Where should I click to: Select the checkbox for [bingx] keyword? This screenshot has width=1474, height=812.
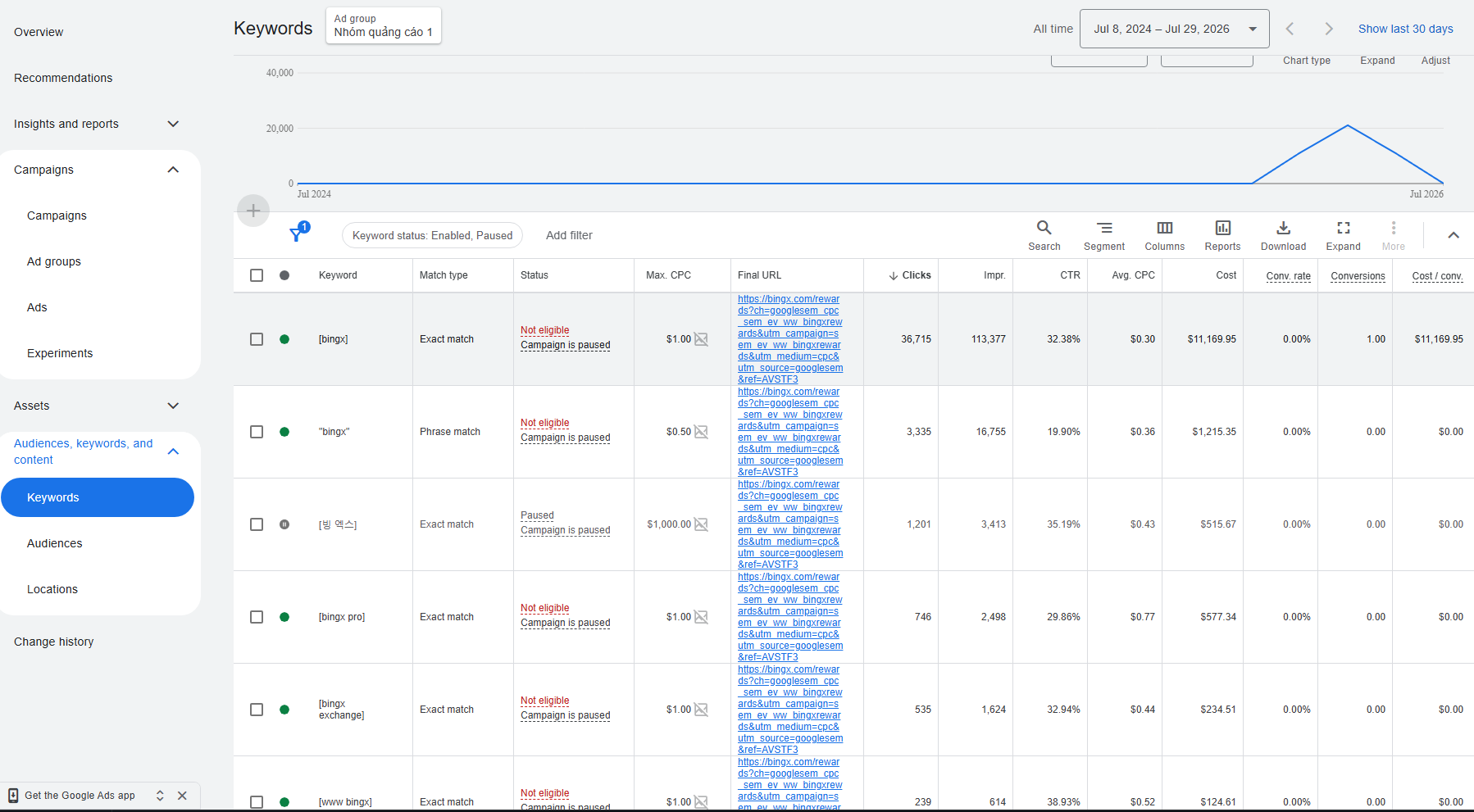tap(257, 339)
